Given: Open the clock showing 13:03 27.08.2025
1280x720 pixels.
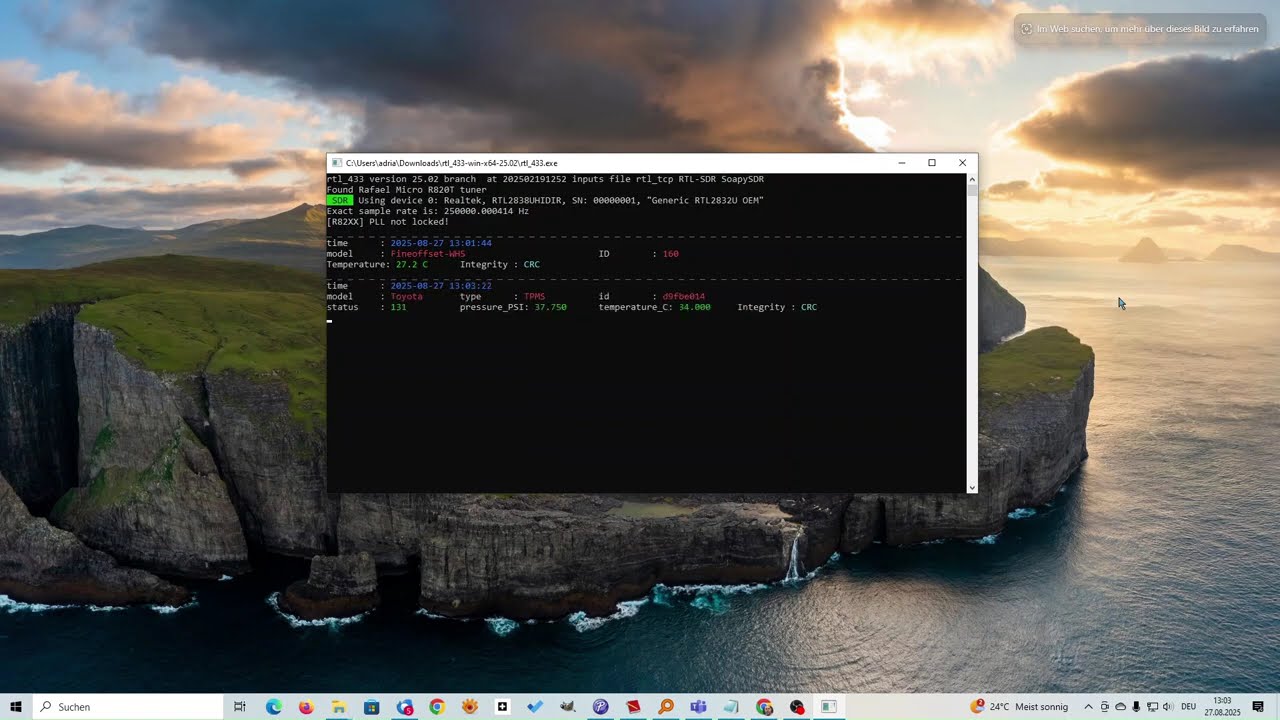Looking at the screenshot, I should 1222,707.
